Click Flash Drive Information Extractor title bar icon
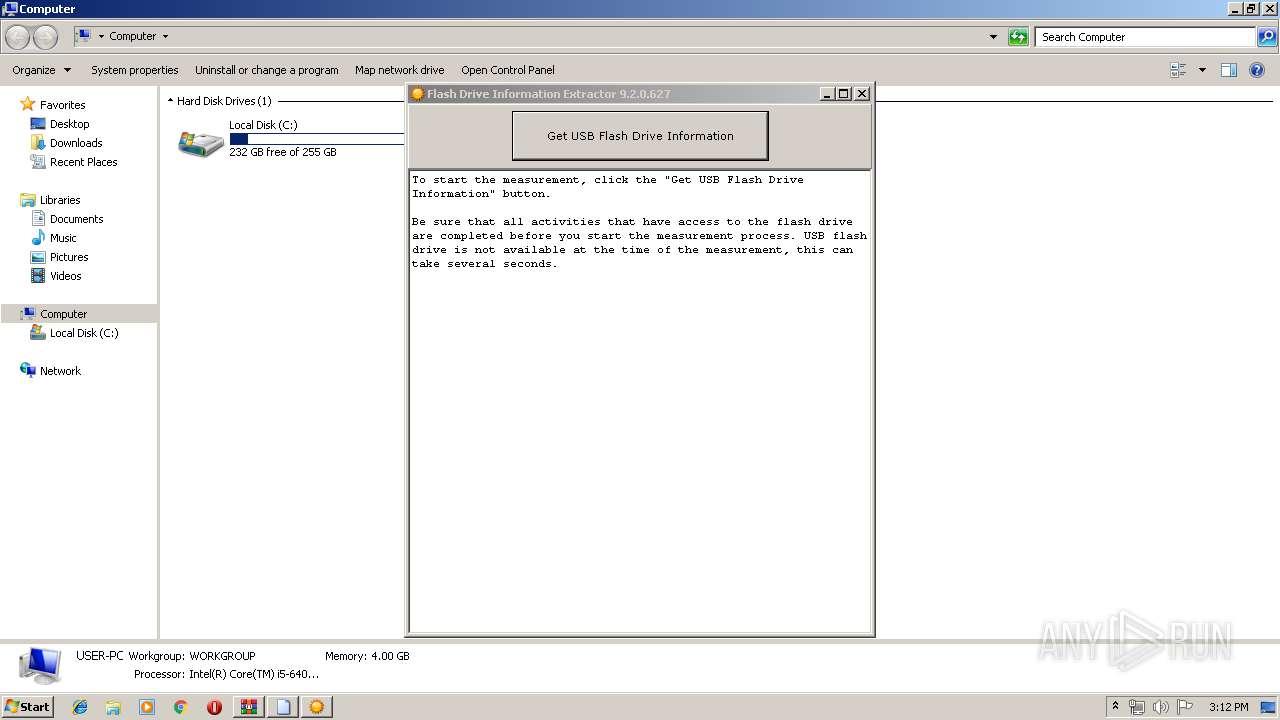 (x=418, y=94)
